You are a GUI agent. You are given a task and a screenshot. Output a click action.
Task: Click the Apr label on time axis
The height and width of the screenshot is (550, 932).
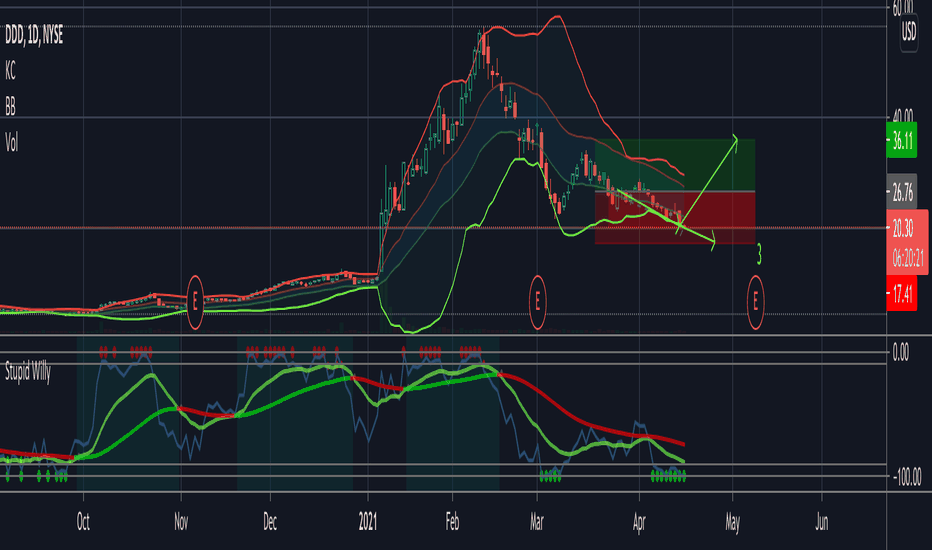(x=639, y=522)
